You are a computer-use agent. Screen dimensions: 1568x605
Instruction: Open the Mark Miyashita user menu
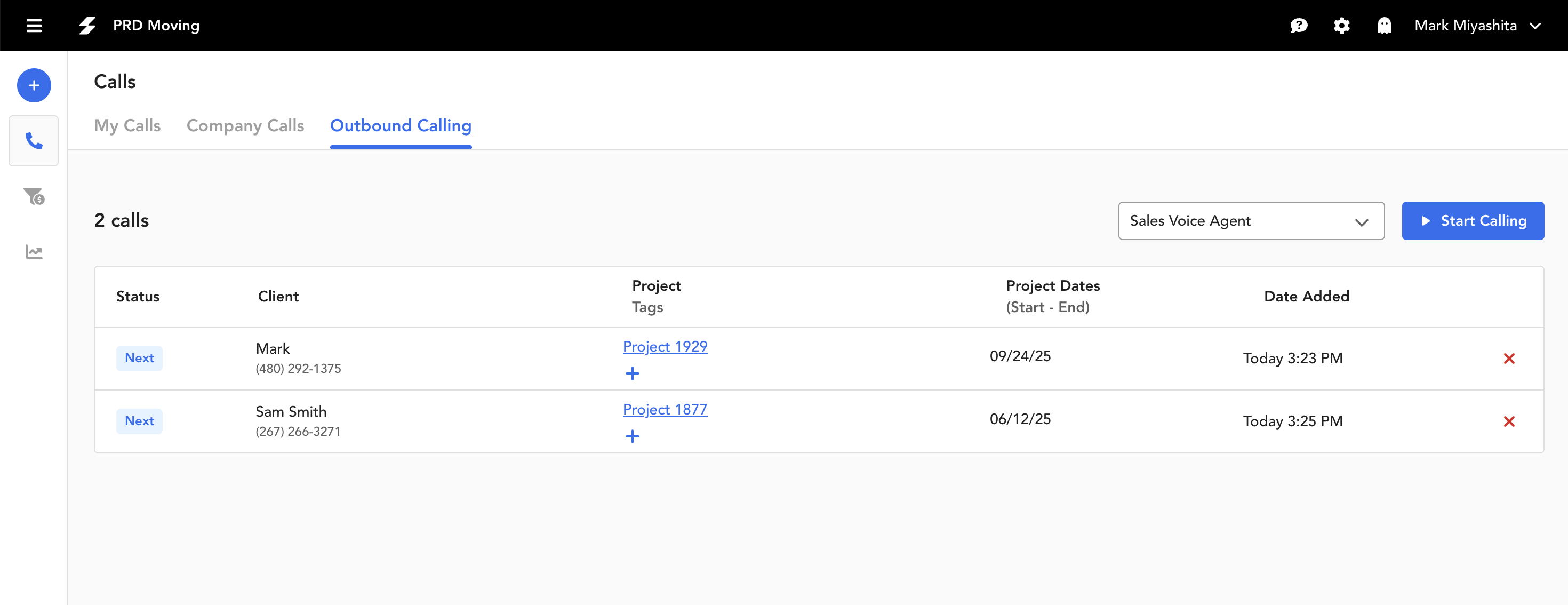pyautogui.click(x=1477, y=26)
